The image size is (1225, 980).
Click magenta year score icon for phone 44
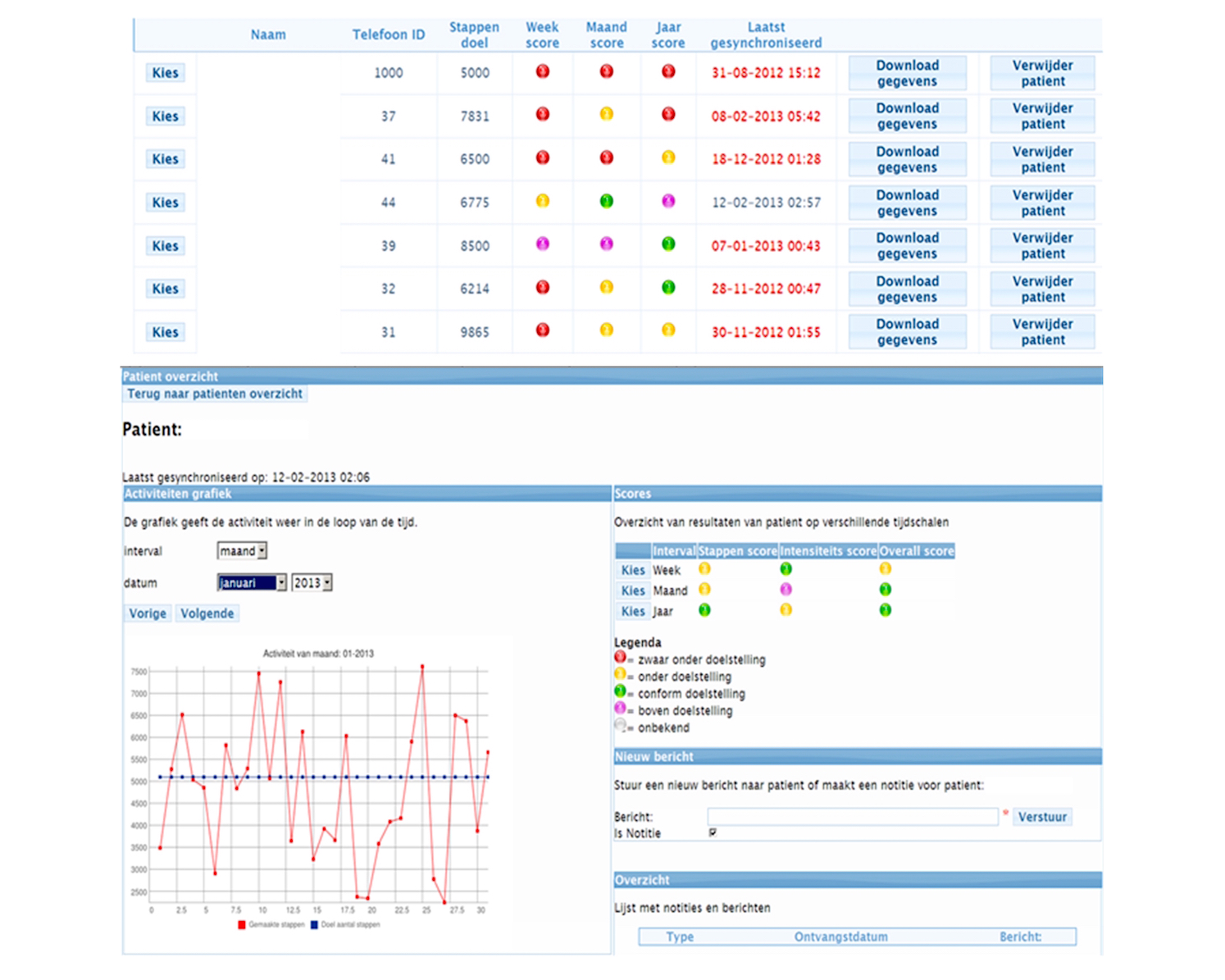pyautogui.click(x=668, y=201)
